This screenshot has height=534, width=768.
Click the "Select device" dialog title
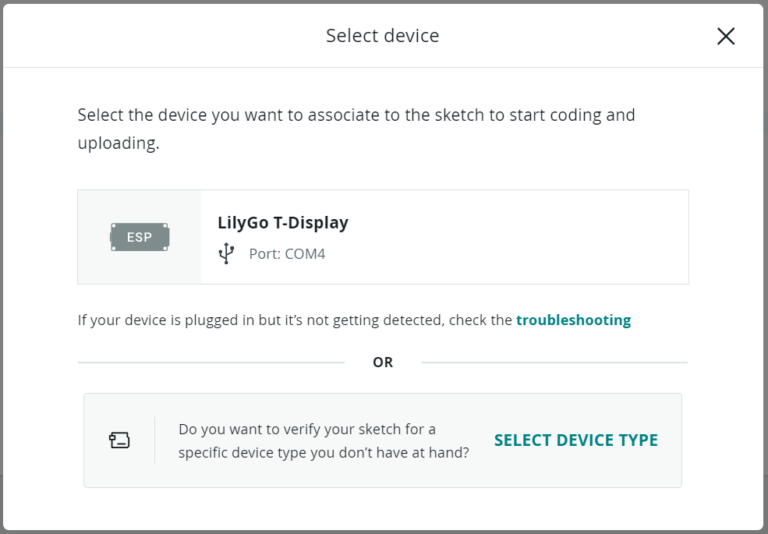click(382, 36)
